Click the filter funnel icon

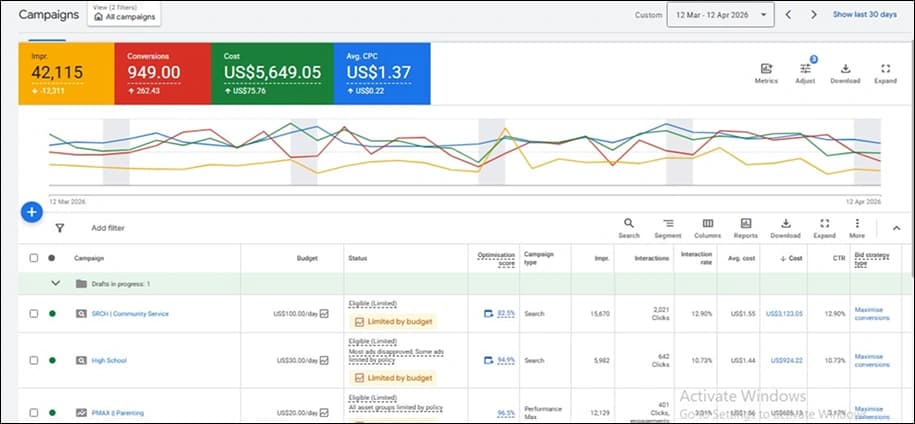coord(60,228)
